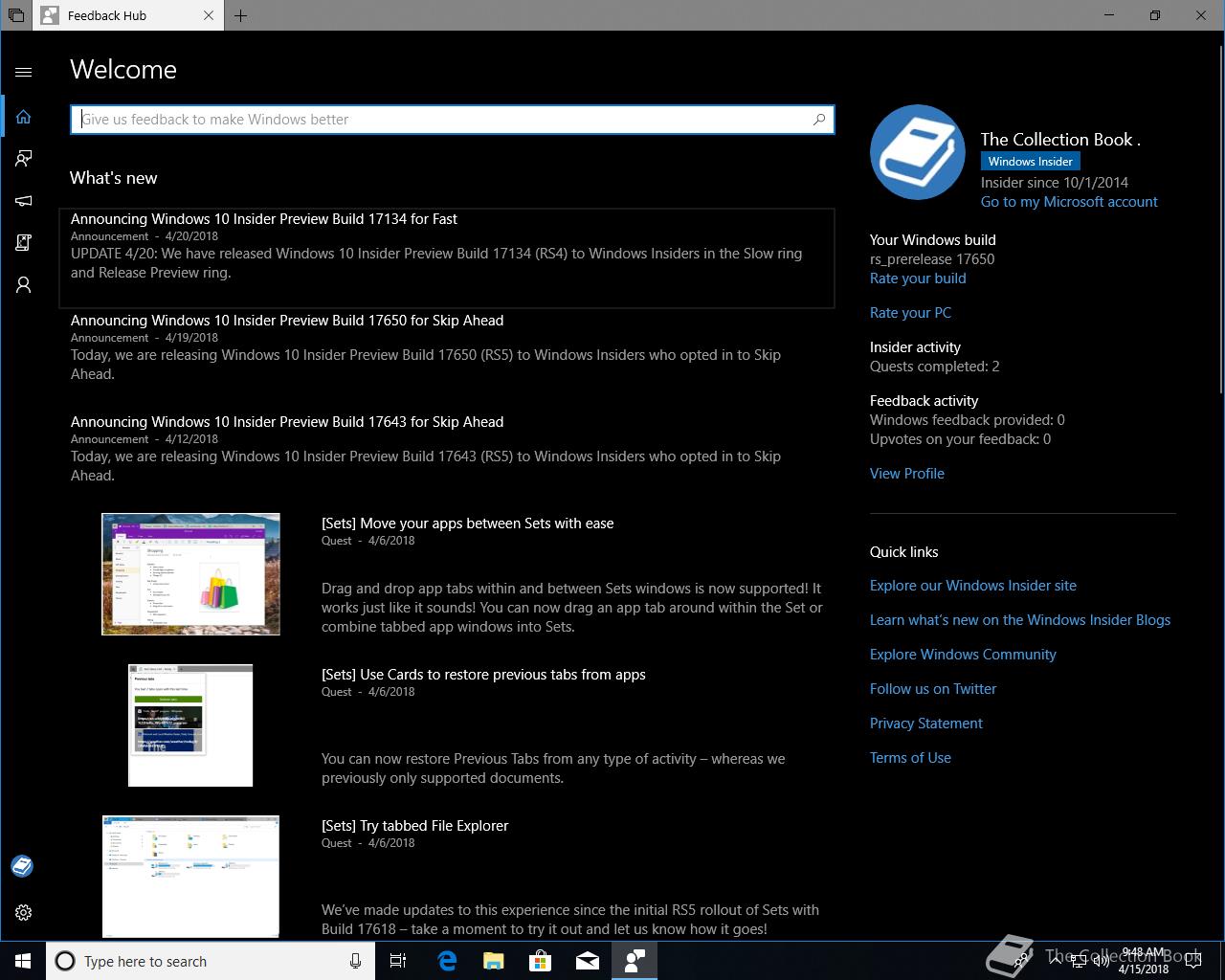Click 'Windows feedback provided: 0' text

point(968,420)
